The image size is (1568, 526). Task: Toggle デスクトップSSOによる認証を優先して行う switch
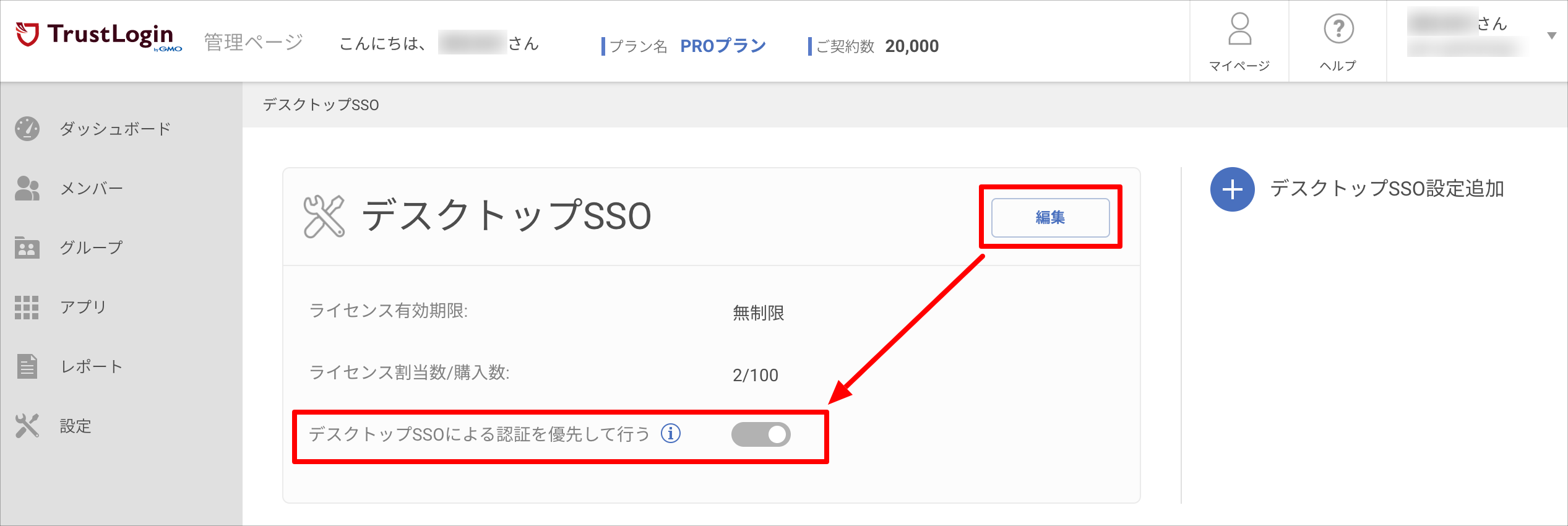click(x=760, y=434)
